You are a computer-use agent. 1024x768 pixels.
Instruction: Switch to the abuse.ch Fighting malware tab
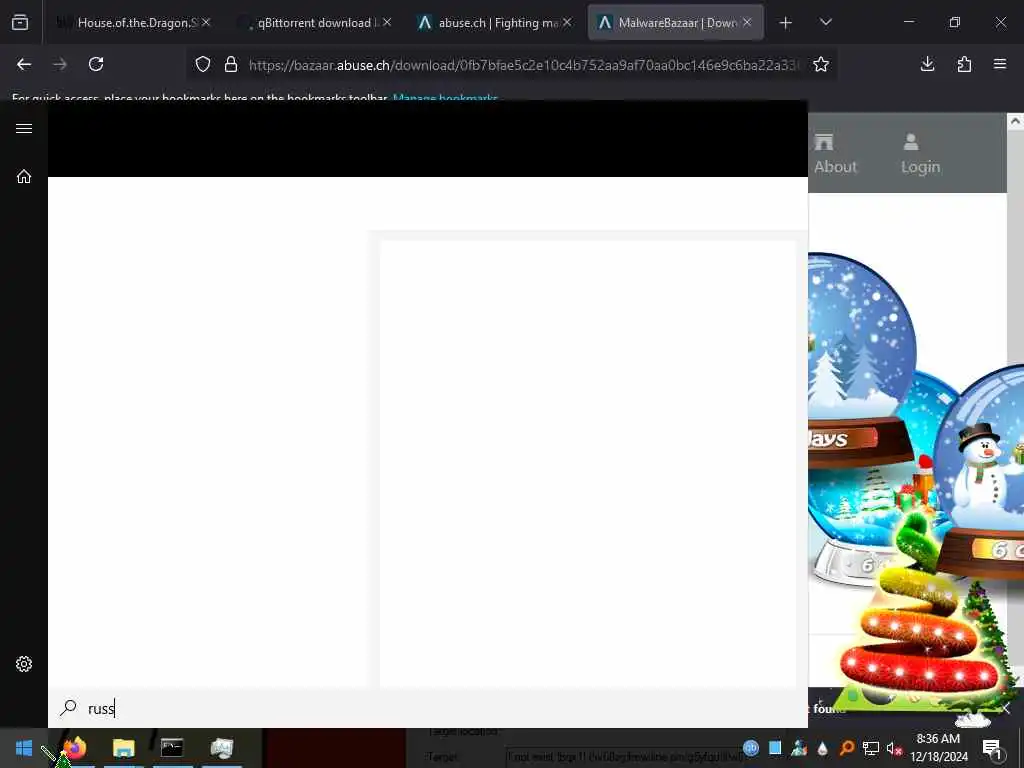[x=494, y=23]
